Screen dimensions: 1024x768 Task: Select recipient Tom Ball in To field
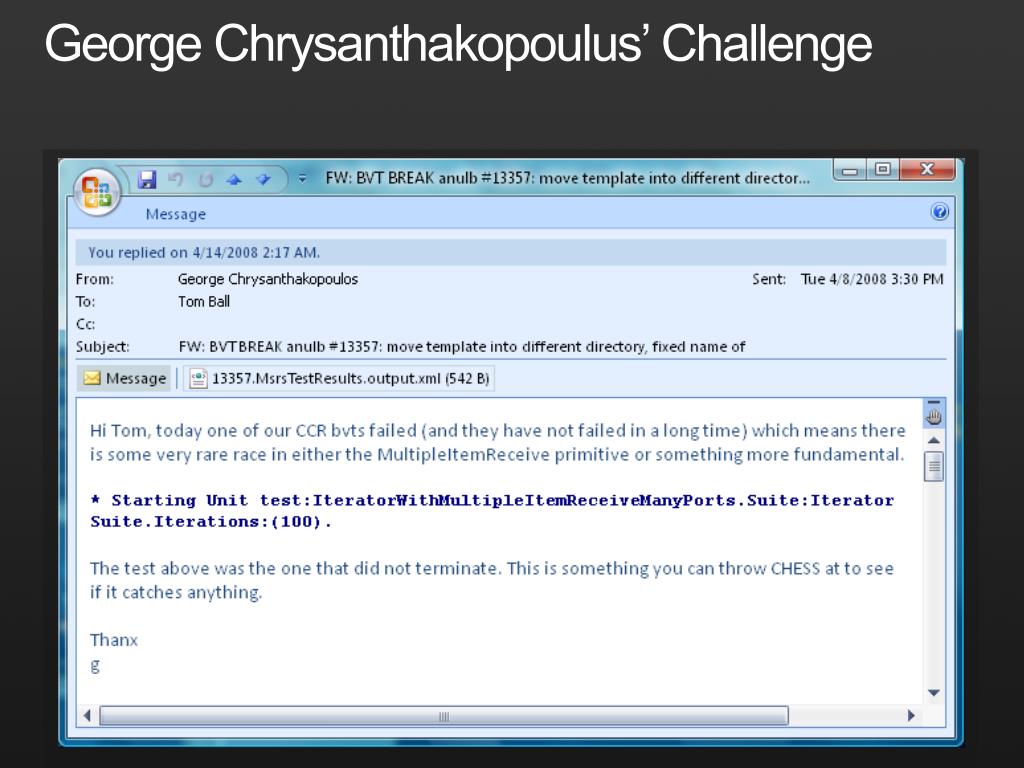click(204, 302)
